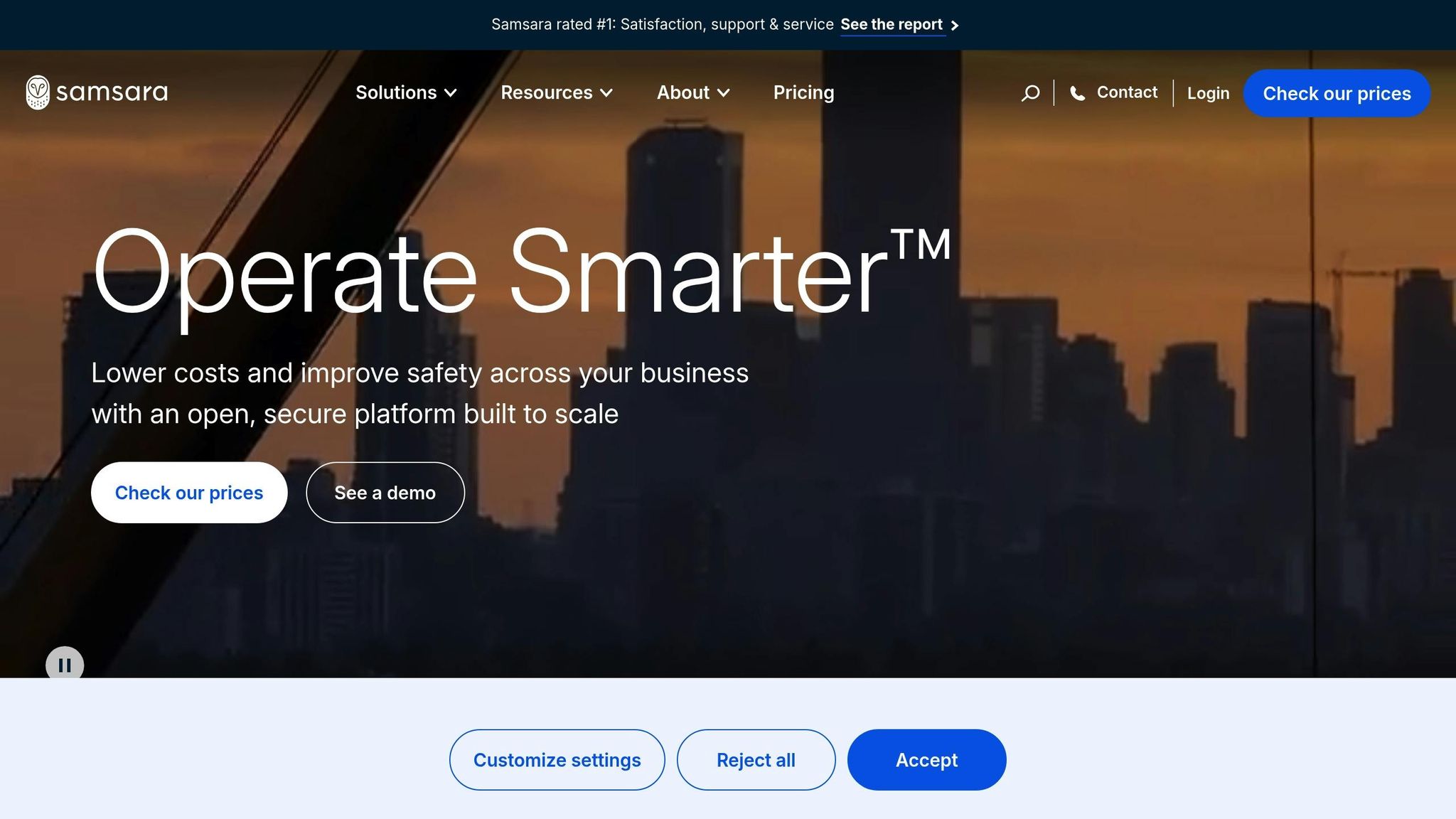Expand the Resources dropdown chevron
Image resolution: width=1456 pixels, height=819 pixels.
[x=606, y=93]
